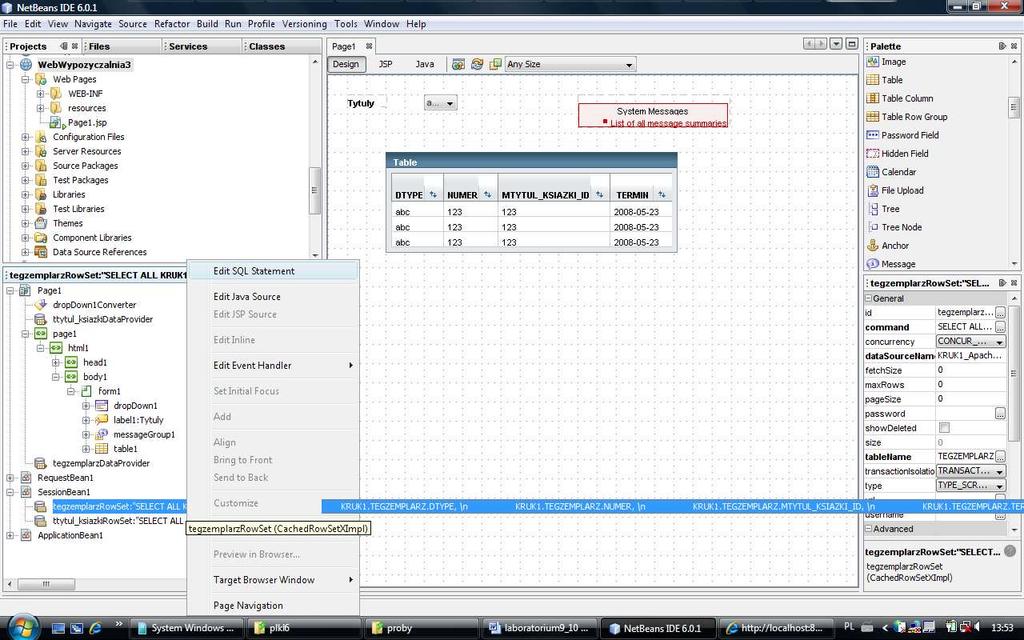Click the File Upload palette icon
Screen dimensions: 1024x640
coord(872,190)
